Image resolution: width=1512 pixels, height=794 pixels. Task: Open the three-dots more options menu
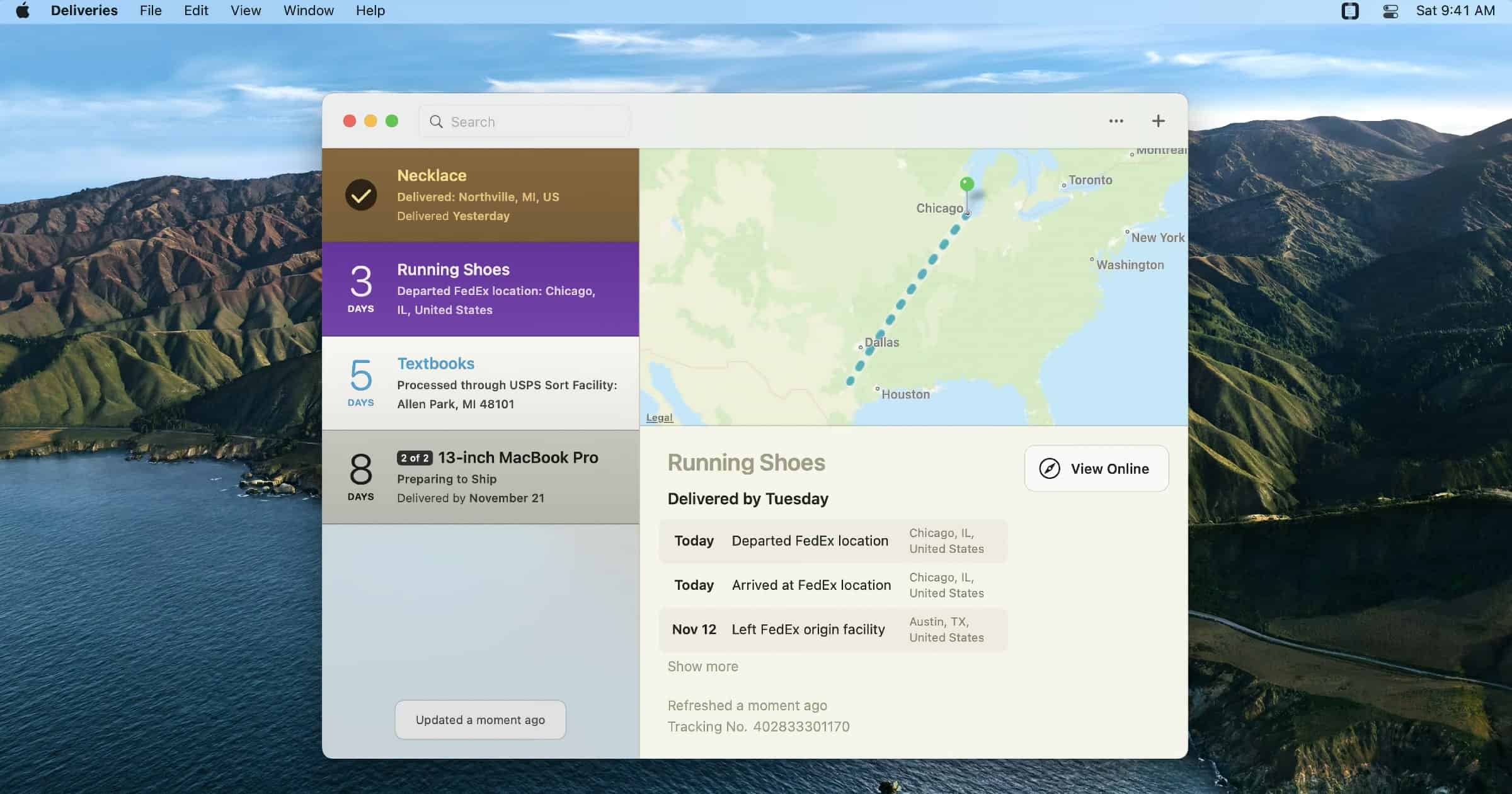click(1116, 121)
